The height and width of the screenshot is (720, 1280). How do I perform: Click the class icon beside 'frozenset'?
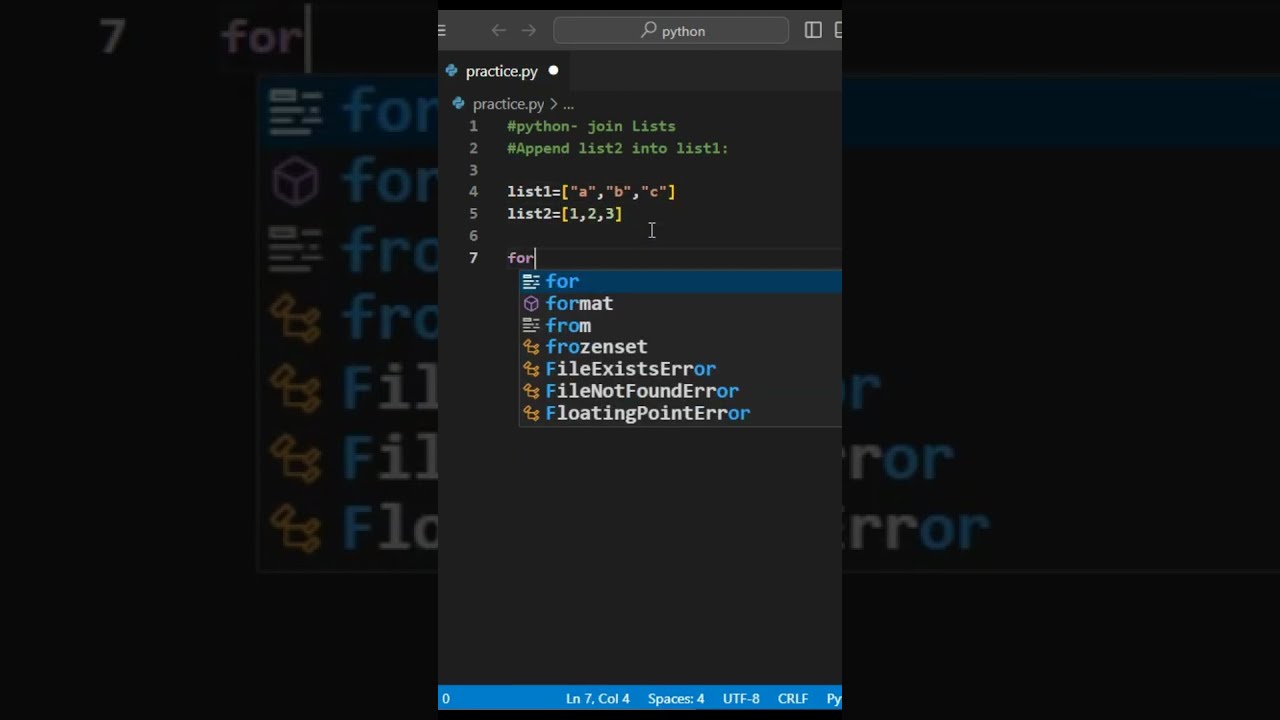(531, 347)
